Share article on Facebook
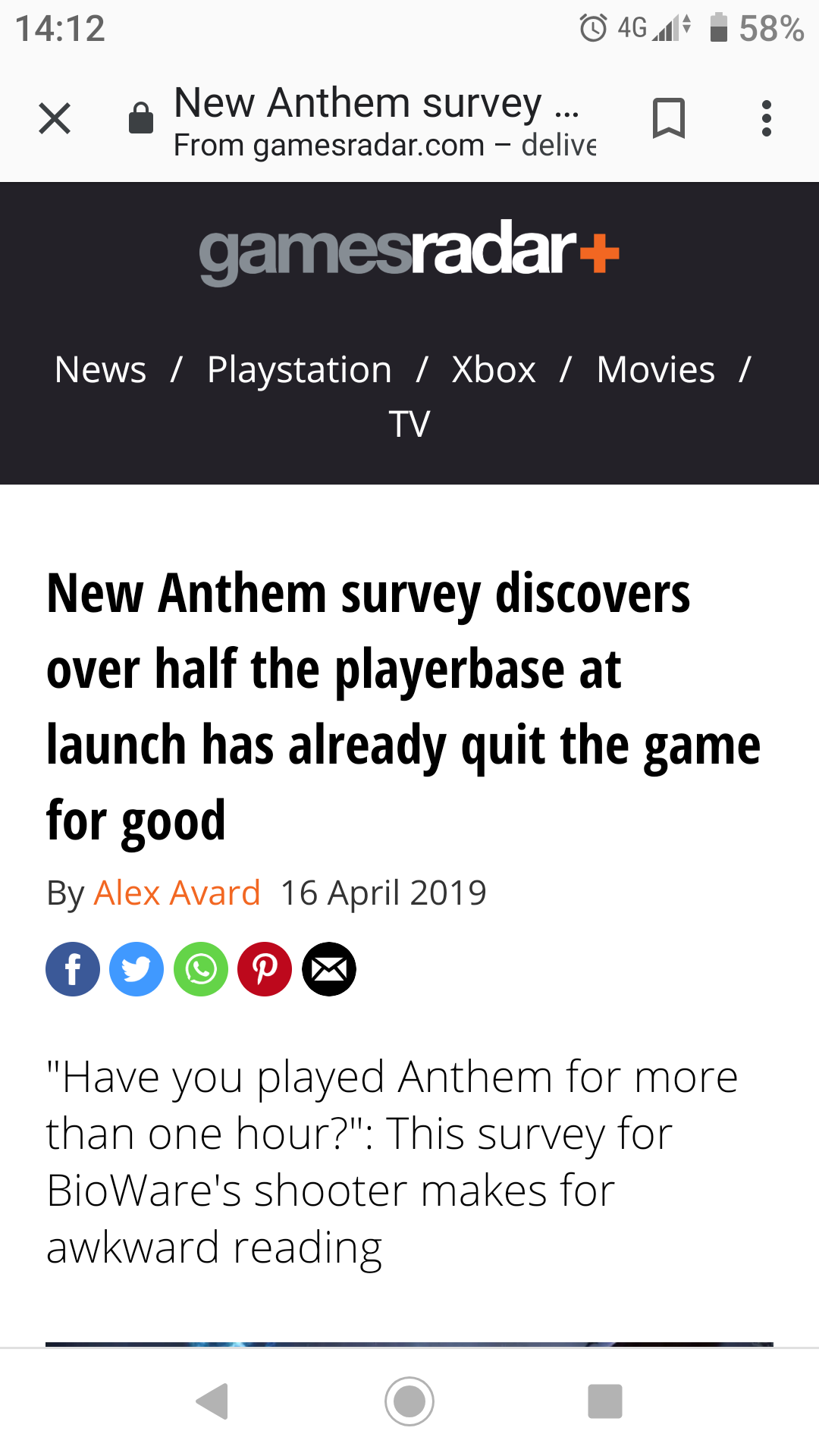 [73, 969]
